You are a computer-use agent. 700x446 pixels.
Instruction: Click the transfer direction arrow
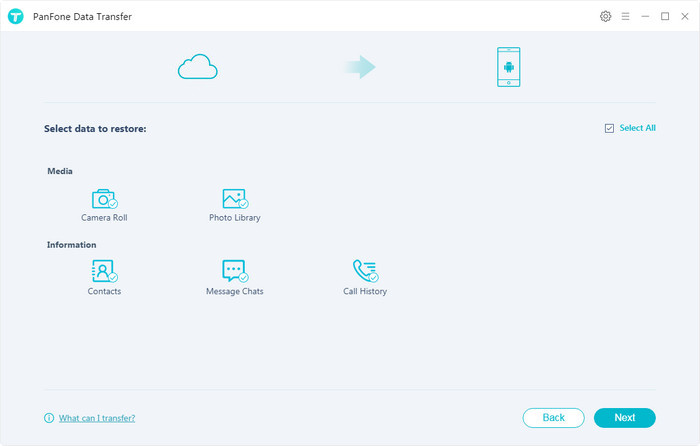pyautogui.click(x=359, y=67)
